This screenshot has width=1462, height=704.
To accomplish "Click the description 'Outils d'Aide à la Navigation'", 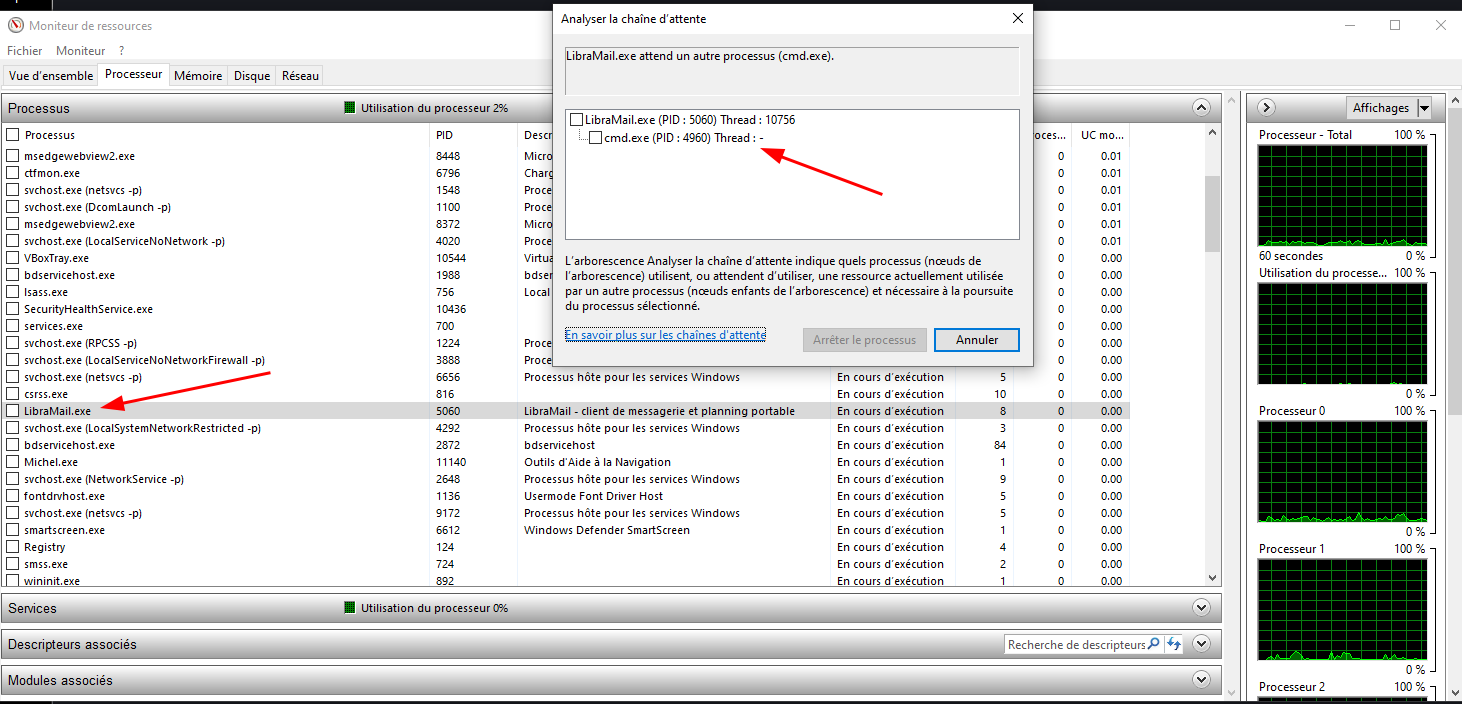I will (x=597, y=462).
